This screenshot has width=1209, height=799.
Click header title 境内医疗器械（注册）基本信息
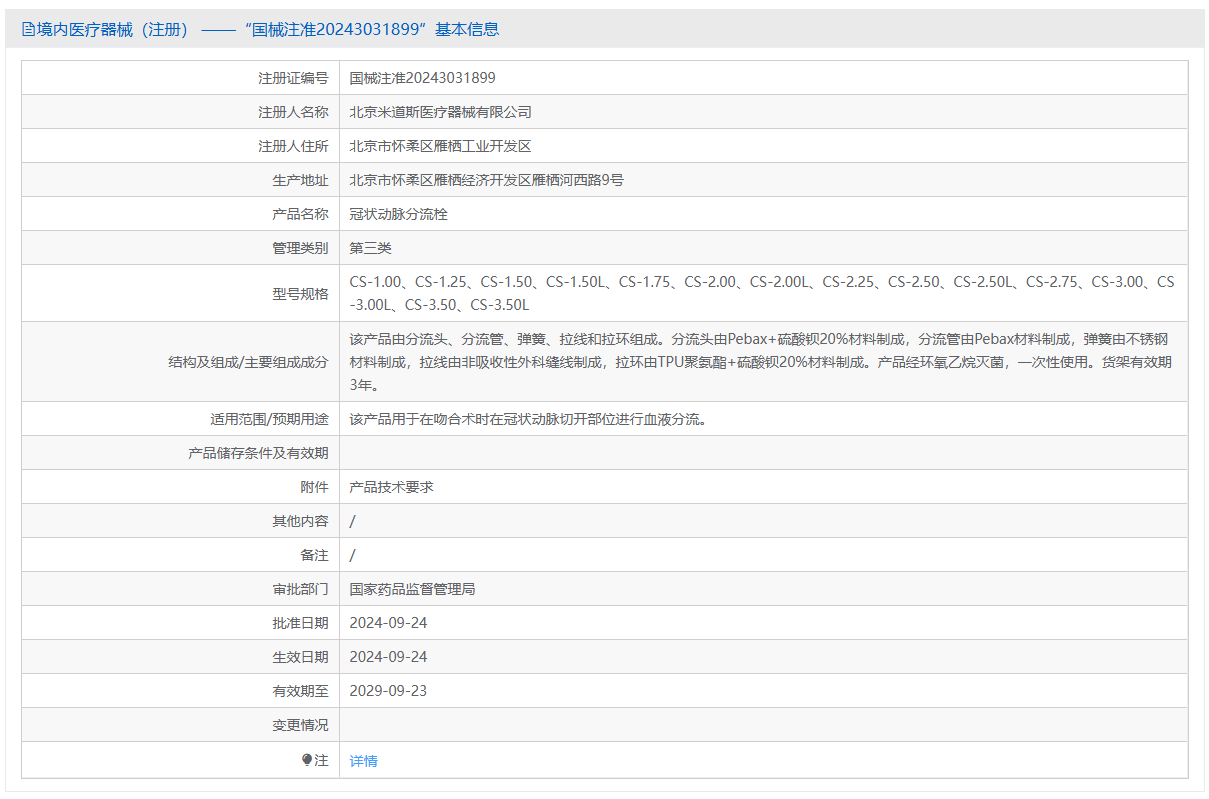267,30
